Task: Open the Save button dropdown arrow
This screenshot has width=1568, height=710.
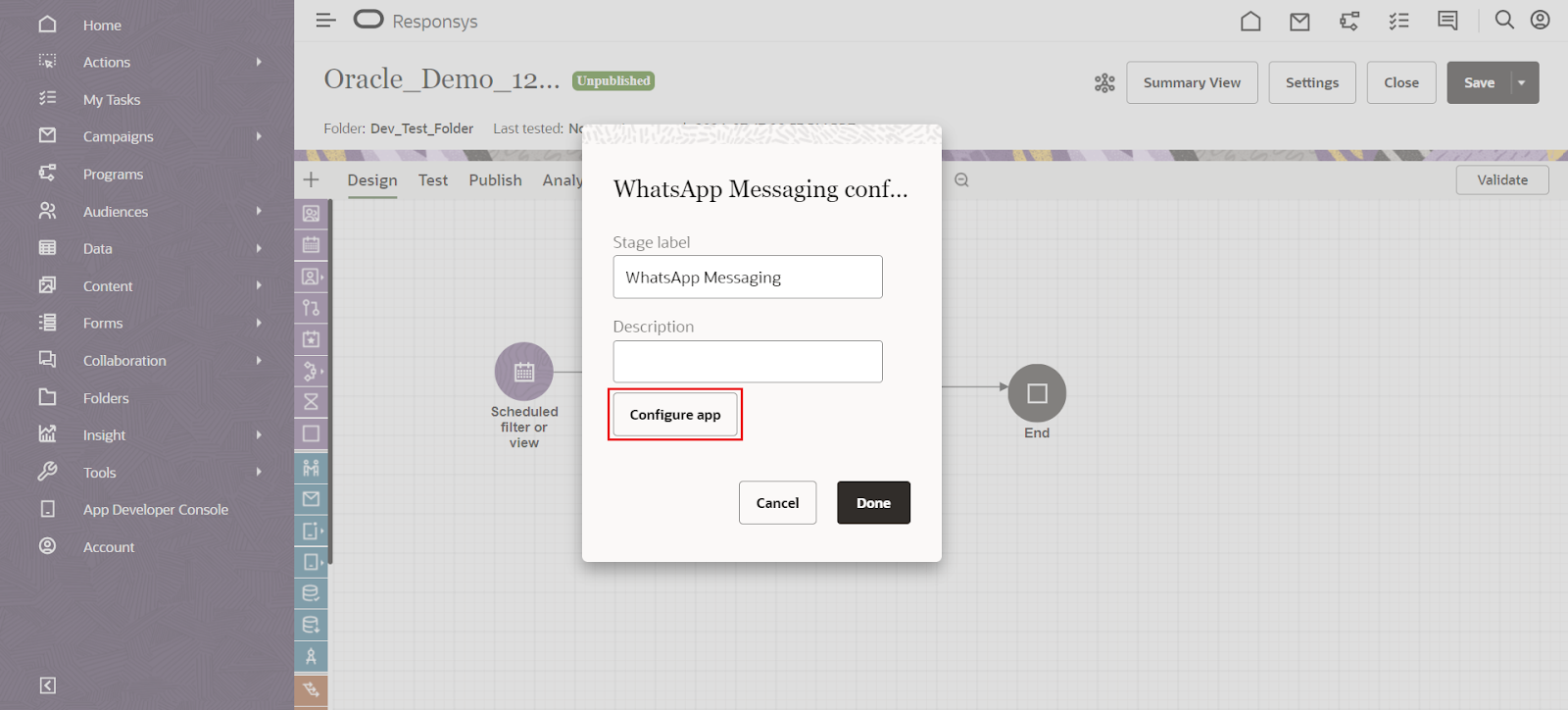Action: (1522, 83)
